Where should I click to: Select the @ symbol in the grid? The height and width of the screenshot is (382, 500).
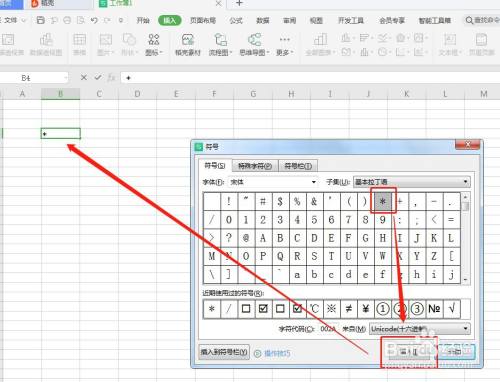[246, 238]
